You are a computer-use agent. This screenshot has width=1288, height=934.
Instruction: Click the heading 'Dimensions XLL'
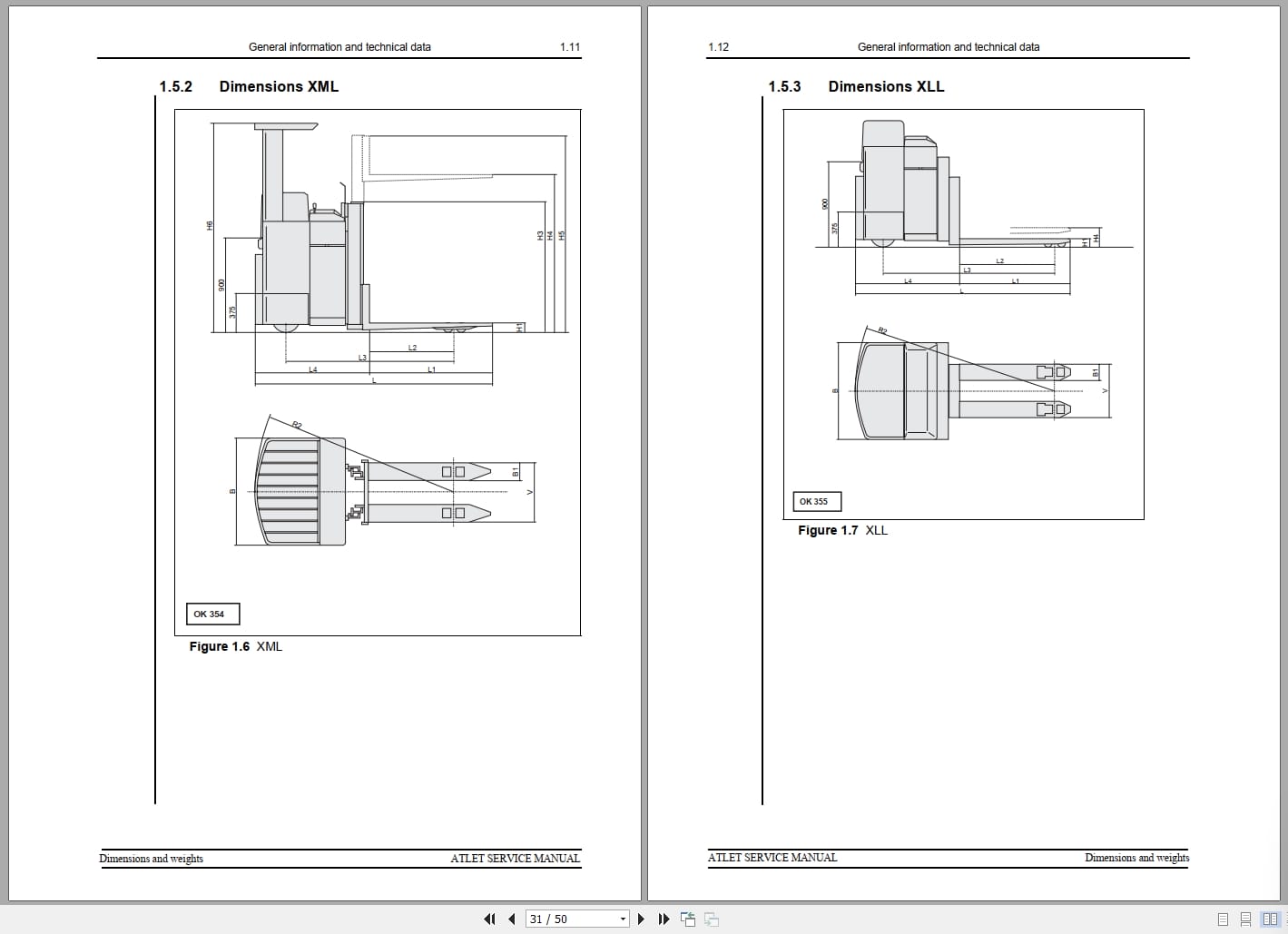[886, 86]
